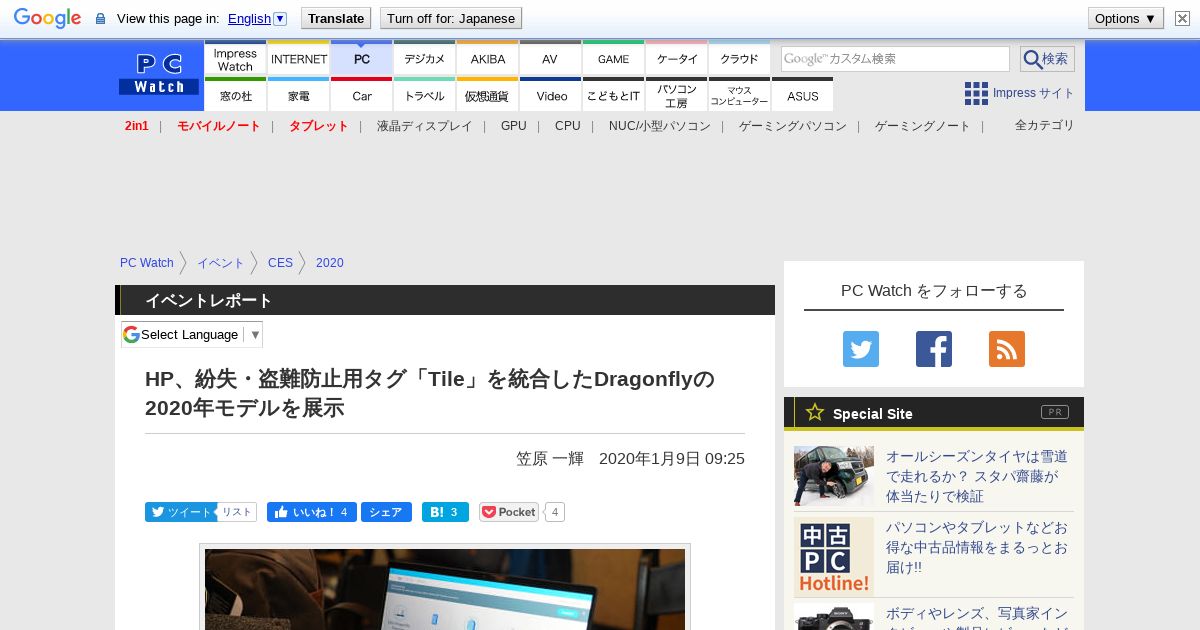Click the Google logo in translate bar
This screenshot has height=630, width=1200.
[x=47, y=18]
